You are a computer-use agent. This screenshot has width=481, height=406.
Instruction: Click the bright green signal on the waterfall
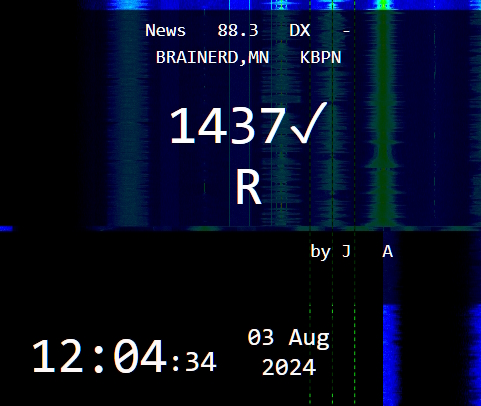coord(384,117)
